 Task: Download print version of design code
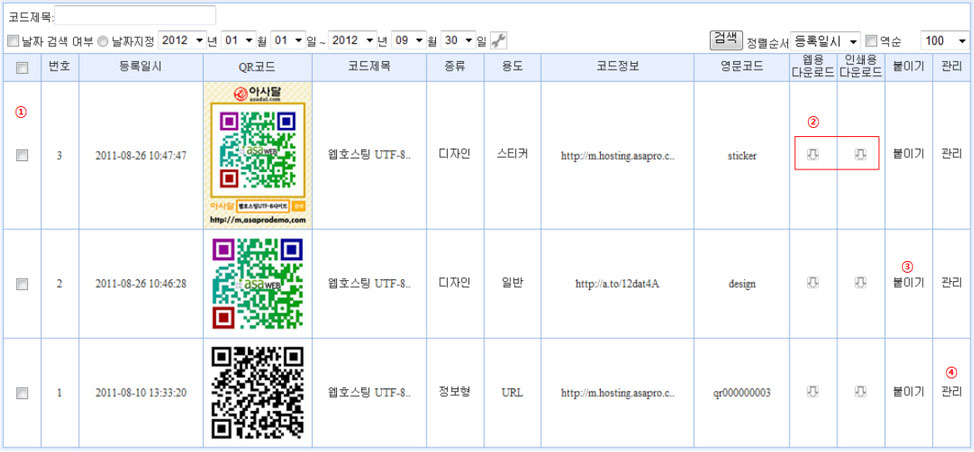860,283
